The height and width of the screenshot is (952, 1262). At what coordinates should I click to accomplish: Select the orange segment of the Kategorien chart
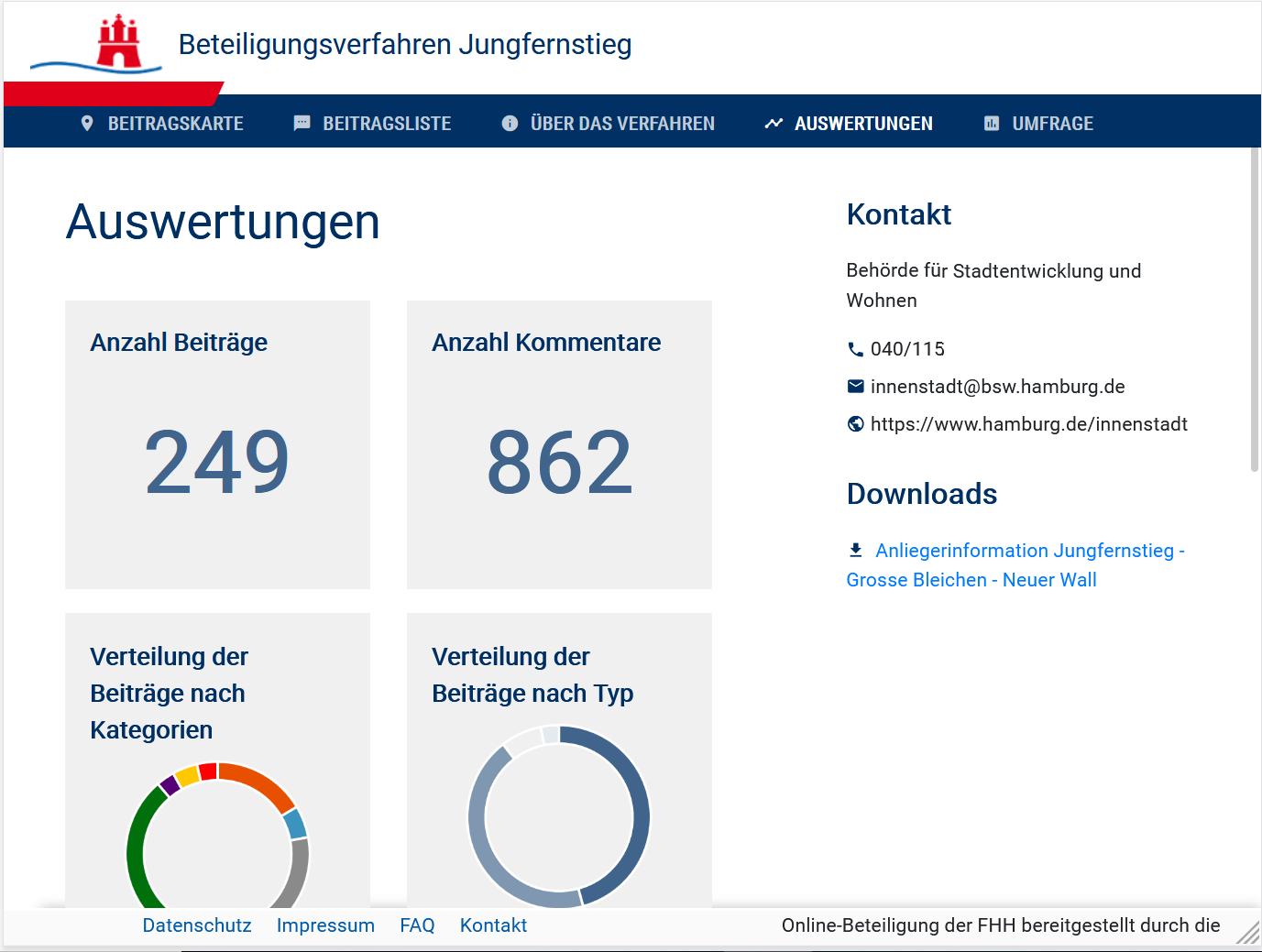pyautogui.click(x=259, y=782)
